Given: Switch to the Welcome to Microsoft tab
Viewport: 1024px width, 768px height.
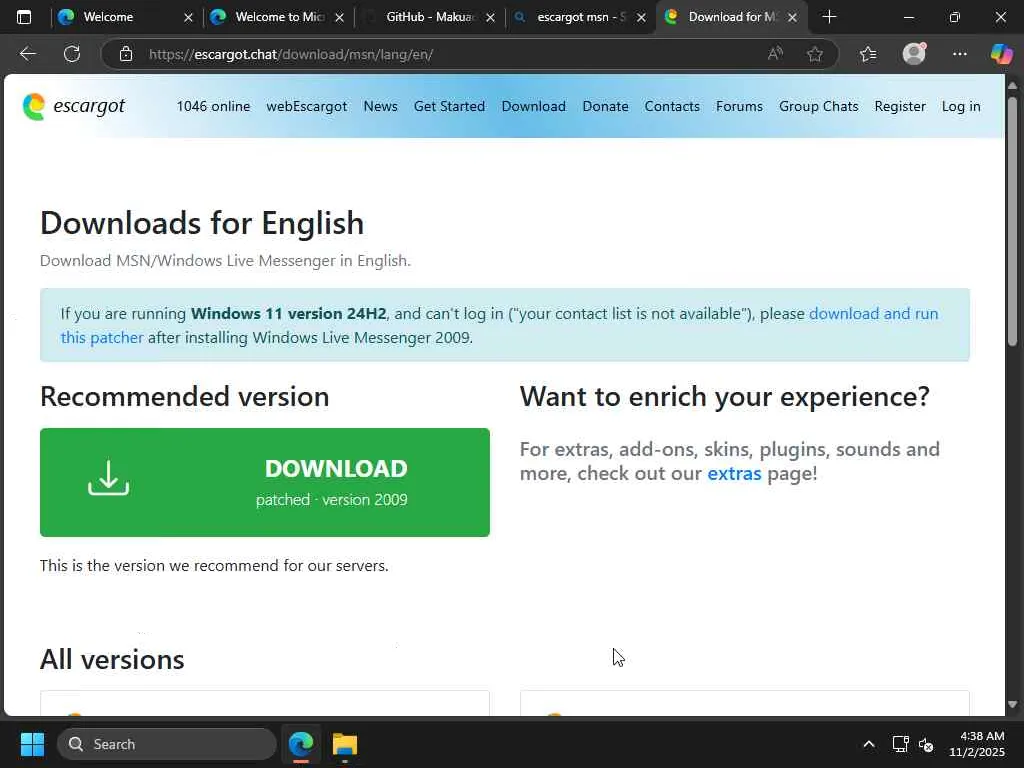Looking at the screenshot, I should click(x=278, y=17).
